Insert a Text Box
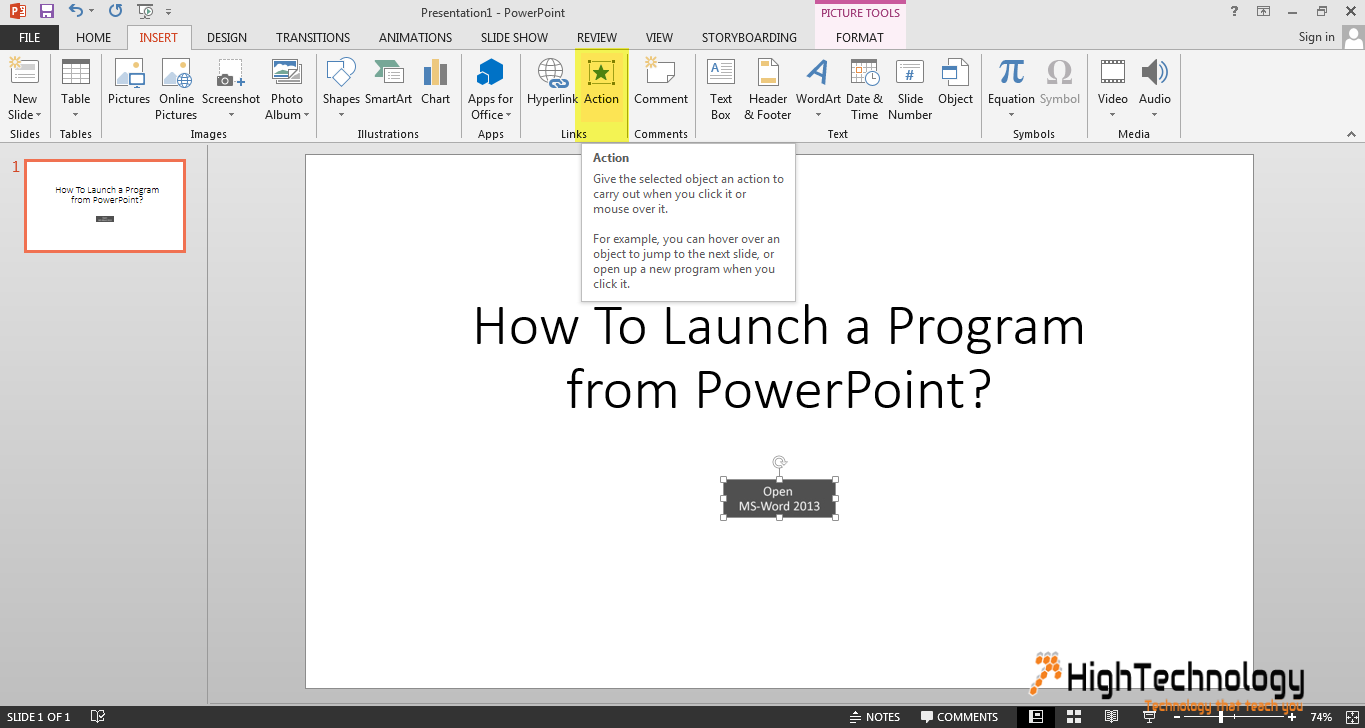The image size is (1365, 728). coord(721,89)
